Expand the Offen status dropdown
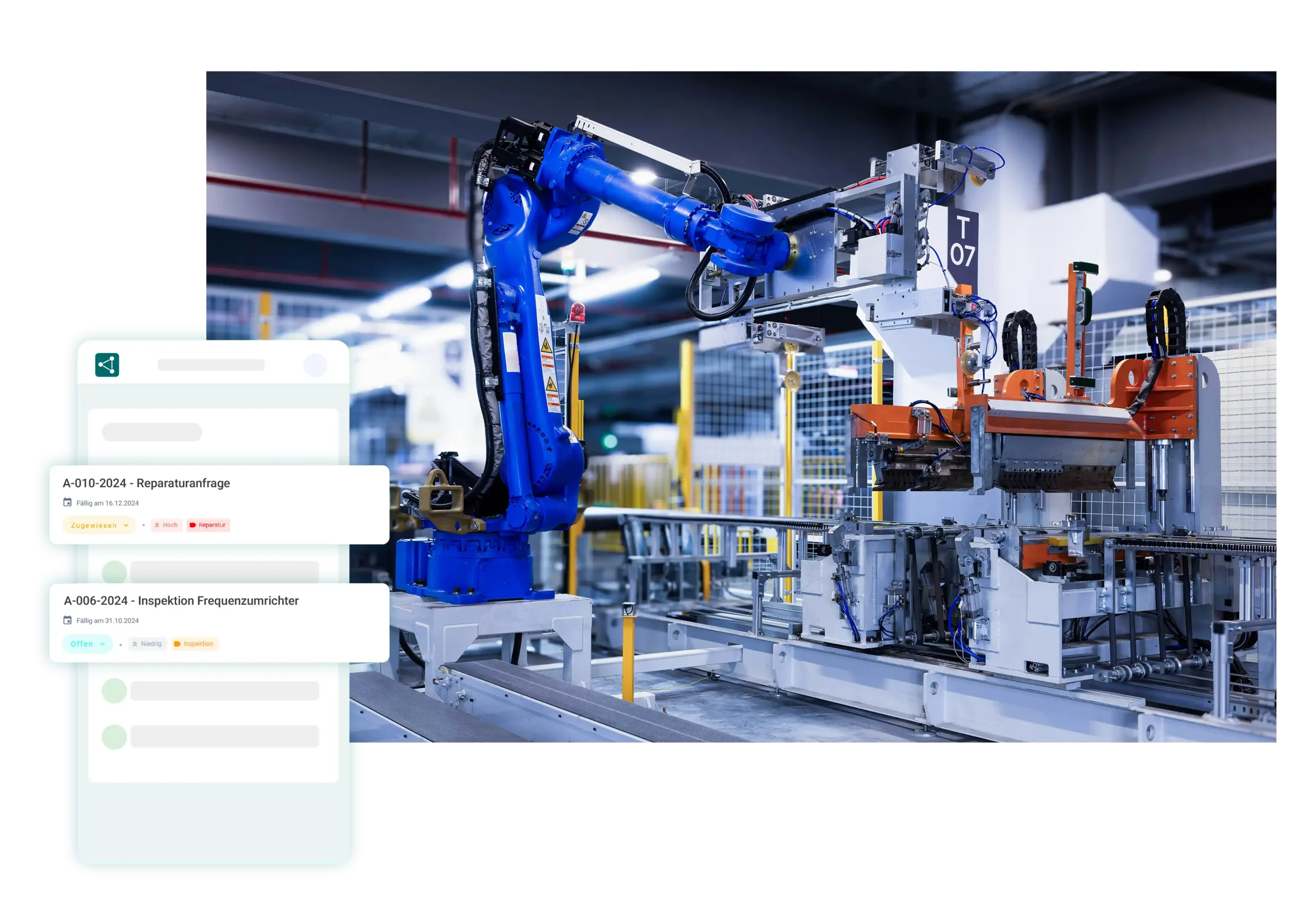The height and width of the screenshot is (924, 1307). click(87, 644)
